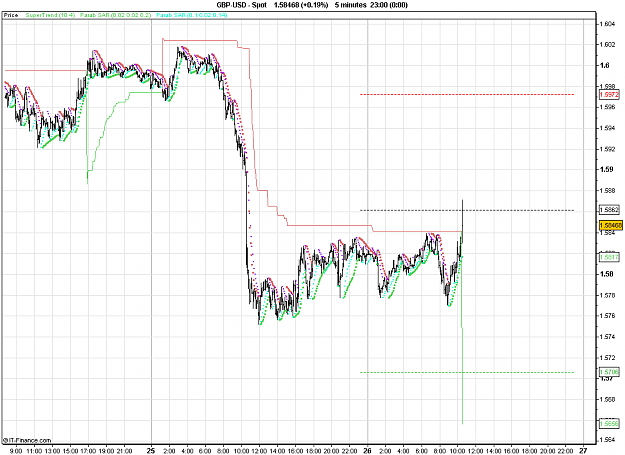Click the date 26 on time axis
This screenshot has height=455, width=625.
pyautogui.click(x=367, y=451)
